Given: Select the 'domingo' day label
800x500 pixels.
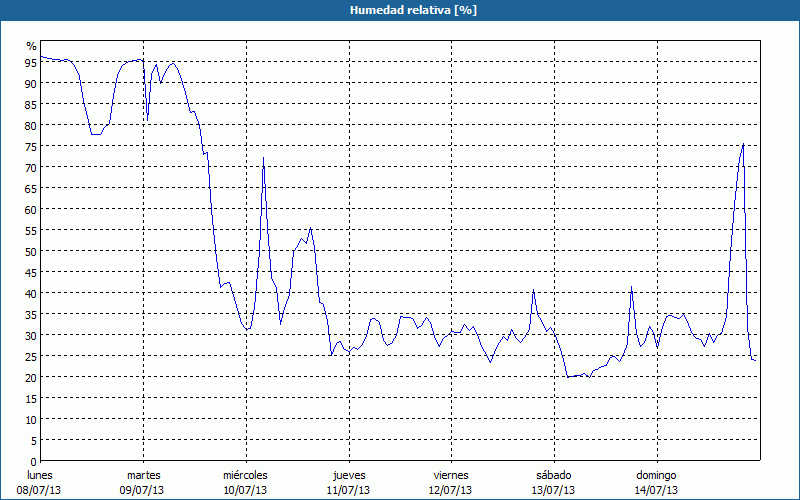Looking at the screenshot, I should [x=656, y=476].
